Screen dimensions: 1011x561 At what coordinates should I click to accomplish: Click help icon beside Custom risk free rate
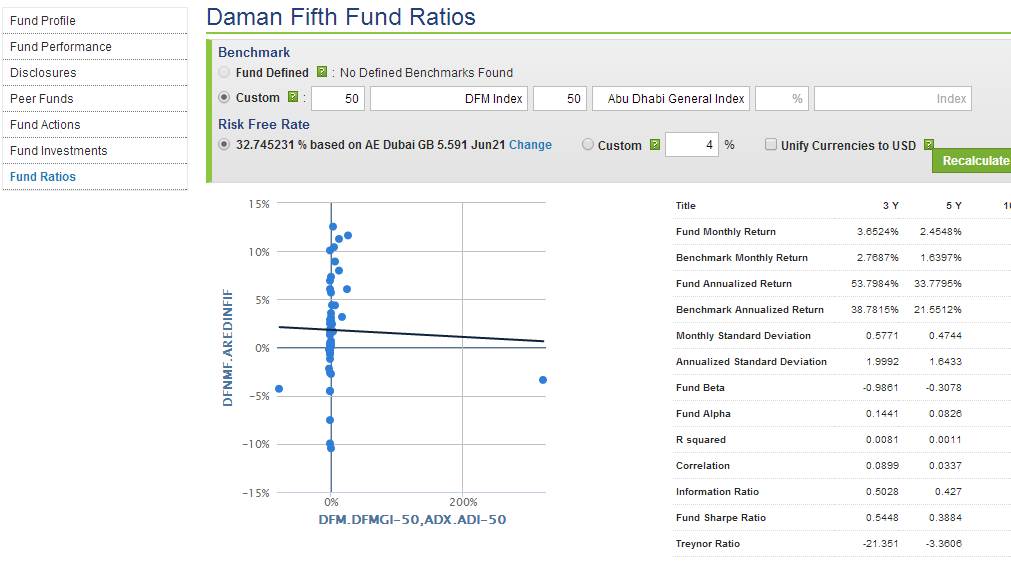[x=655, y=145]
